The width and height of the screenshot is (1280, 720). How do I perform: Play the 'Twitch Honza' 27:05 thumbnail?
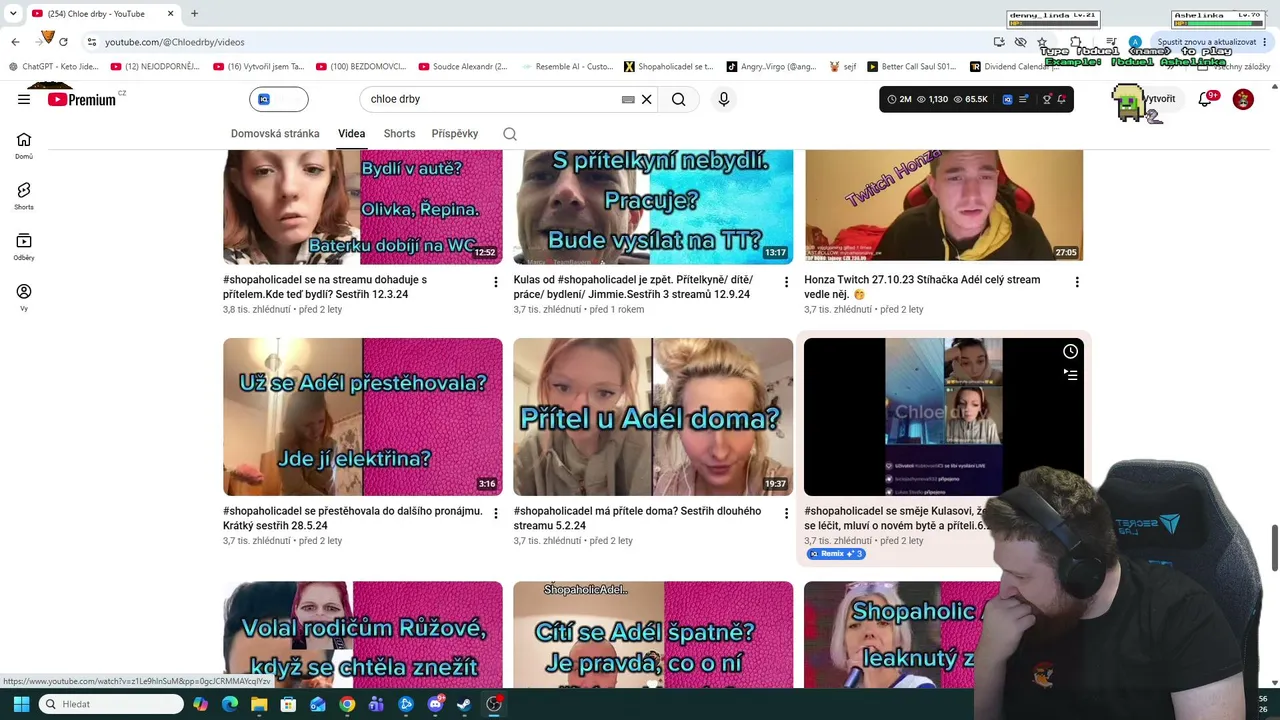click(944, 207)
